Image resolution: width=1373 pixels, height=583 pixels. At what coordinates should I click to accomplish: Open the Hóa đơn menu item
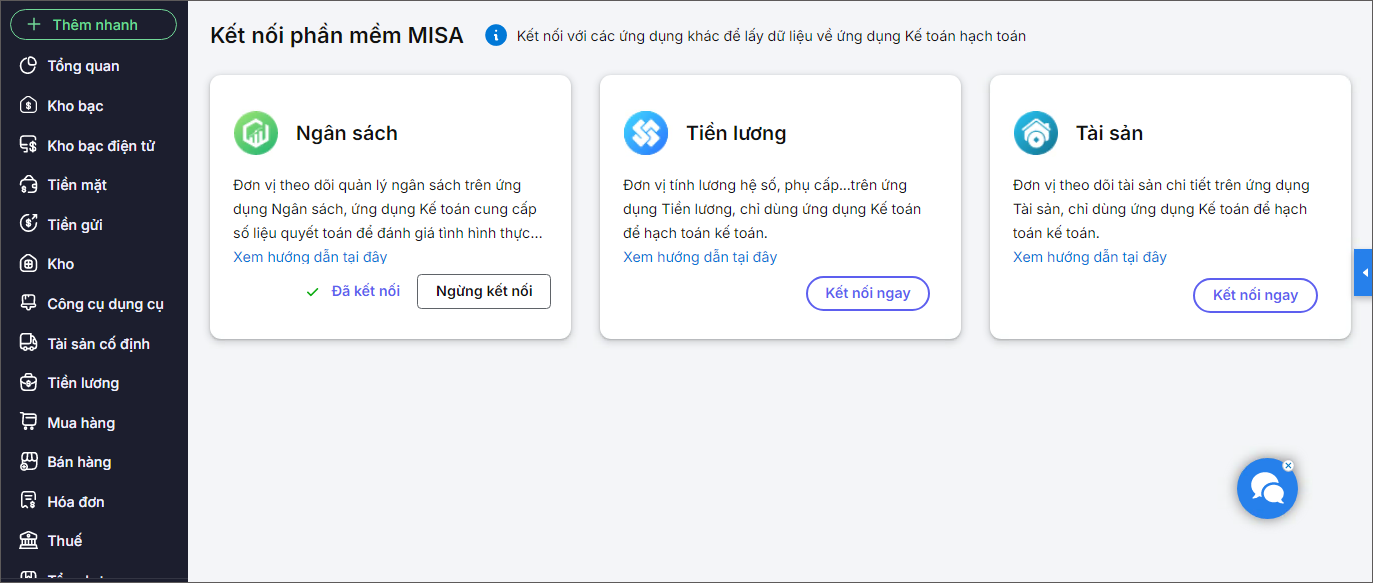point(75,502)
